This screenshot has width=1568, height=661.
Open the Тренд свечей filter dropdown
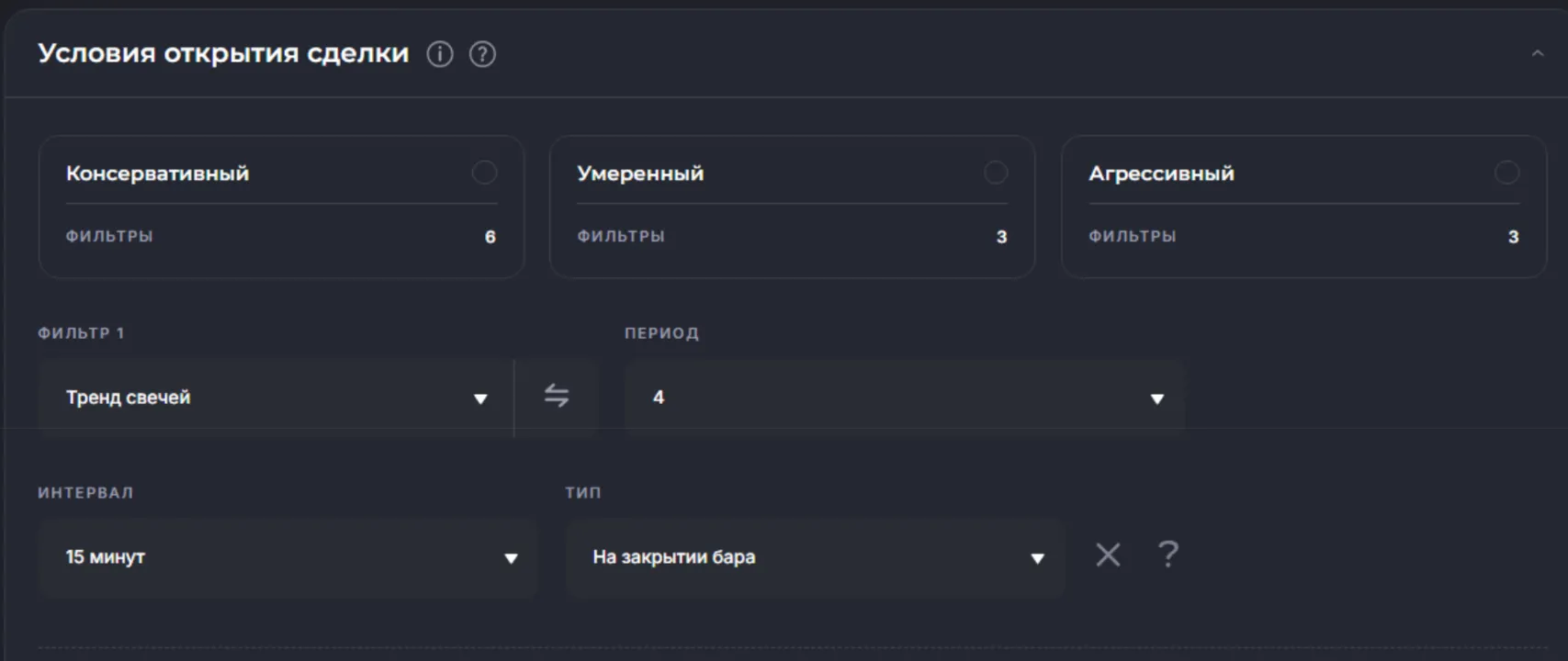266,398
